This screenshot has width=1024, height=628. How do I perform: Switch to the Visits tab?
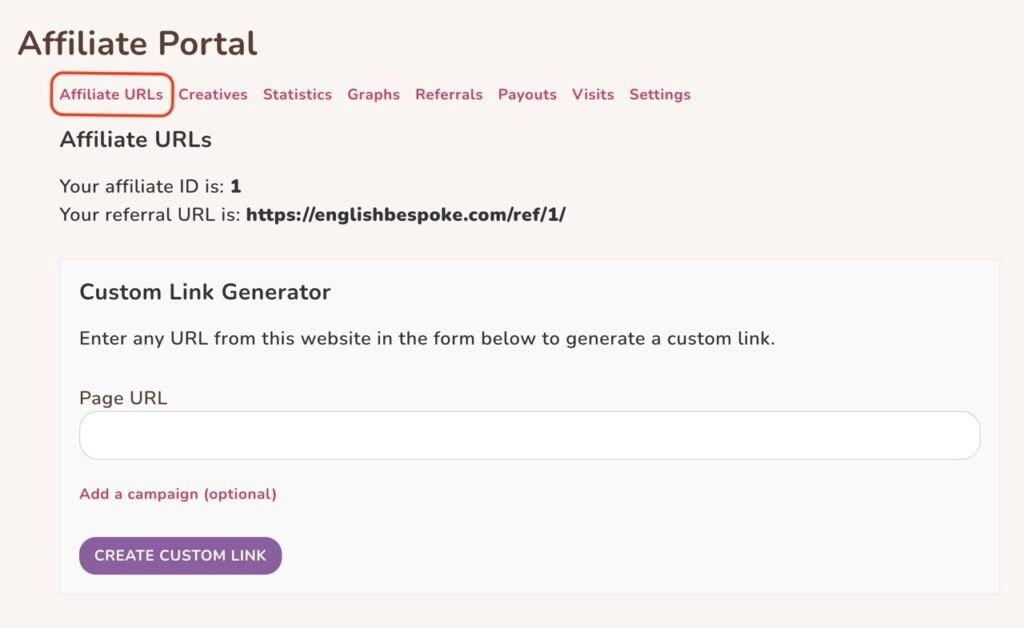pyautogui.click(x=593, y=94)
